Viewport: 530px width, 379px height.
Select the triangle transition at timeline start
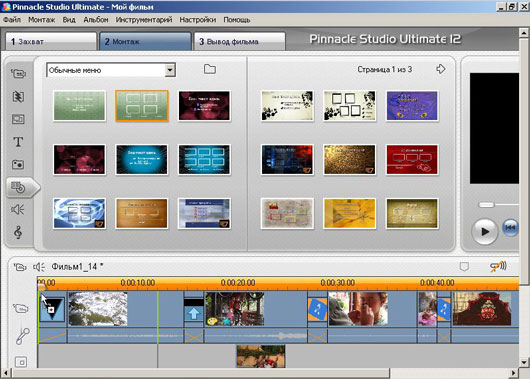pos(52,309)
